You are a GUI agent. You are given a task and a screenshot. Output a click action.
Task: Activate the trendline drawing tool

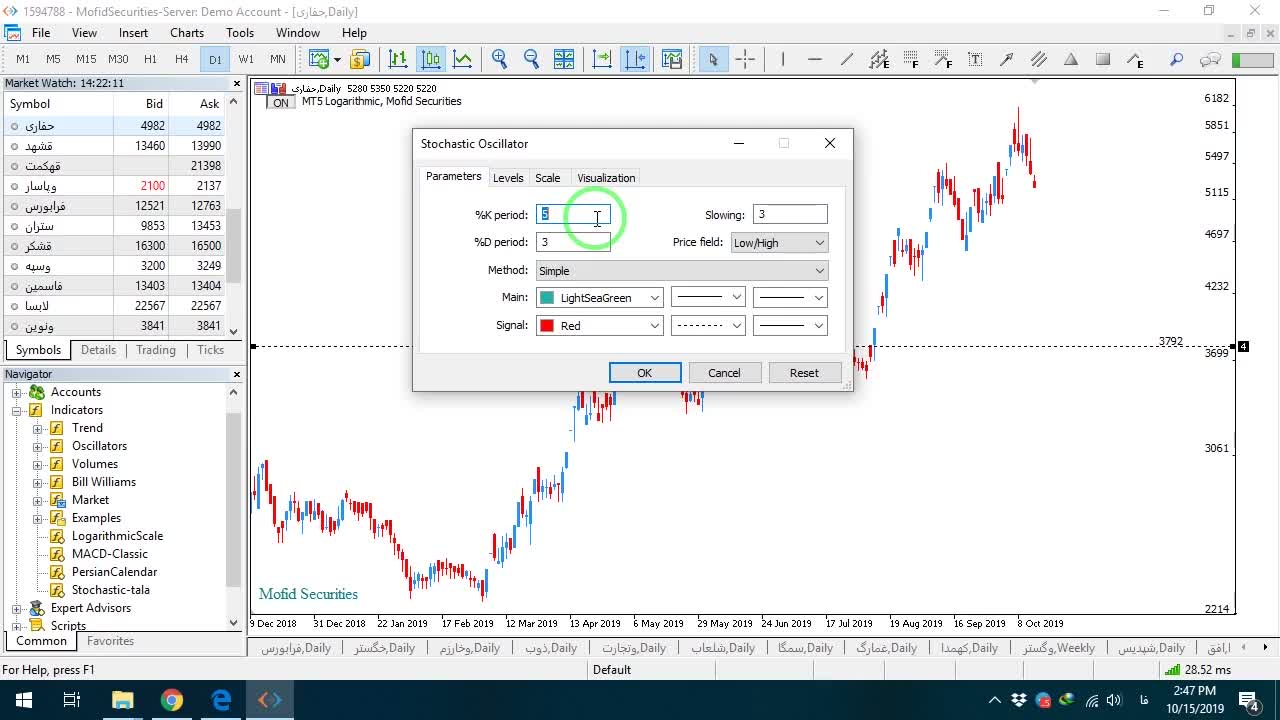click(846, 59)
